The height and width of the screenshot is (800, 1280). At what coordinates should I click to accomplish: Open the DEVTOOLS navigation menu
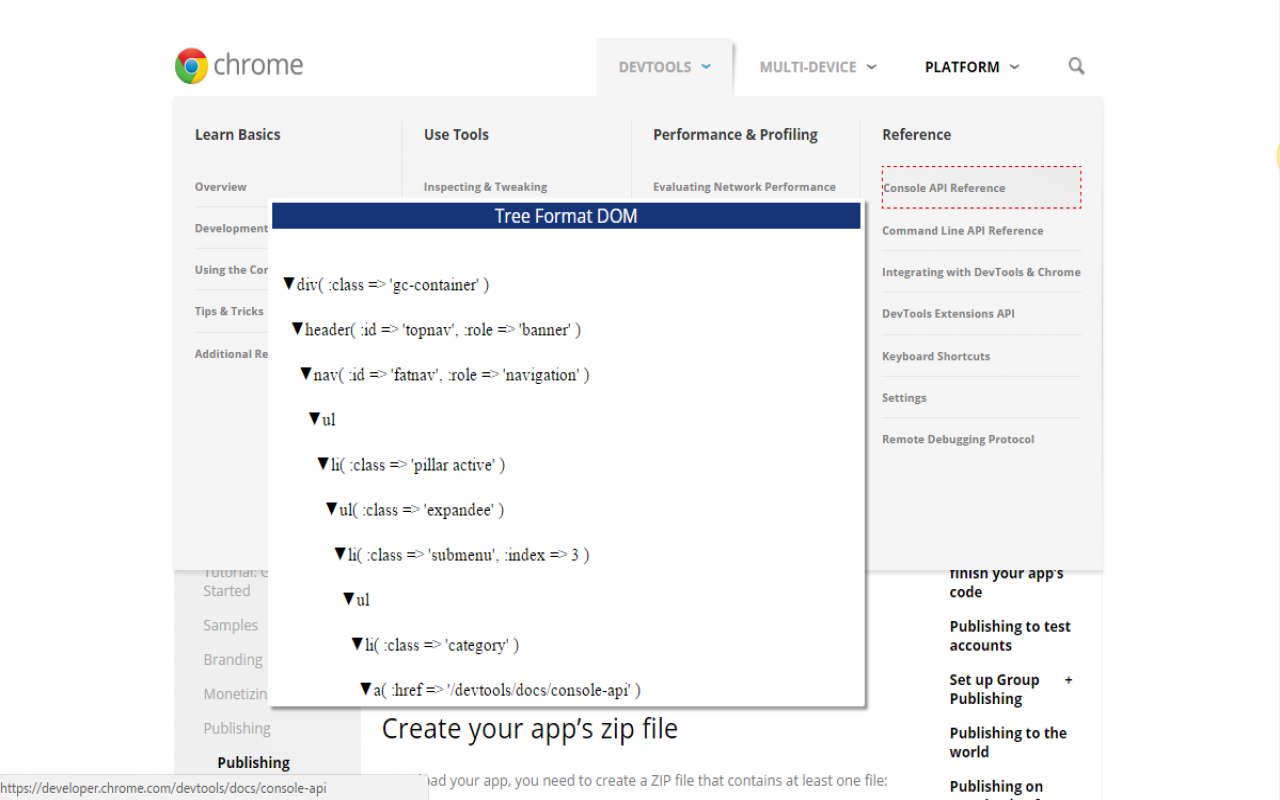click(x=655, y=67)
